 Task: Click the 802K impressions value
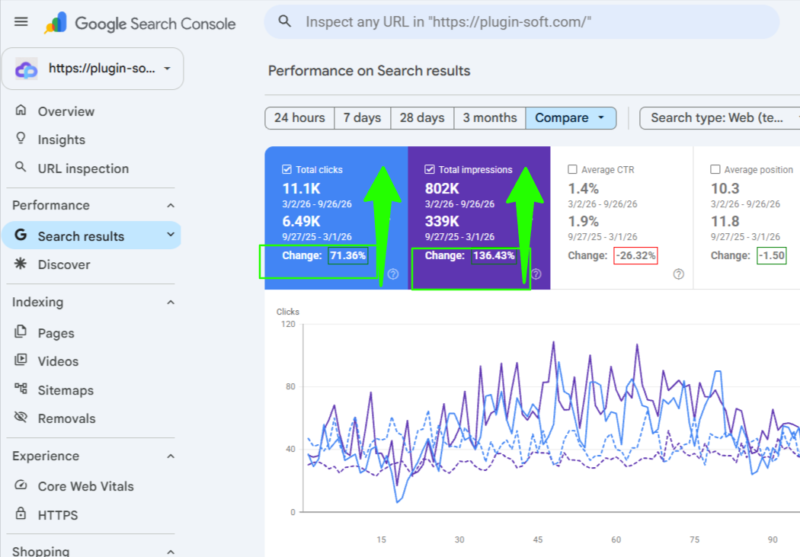442,189
